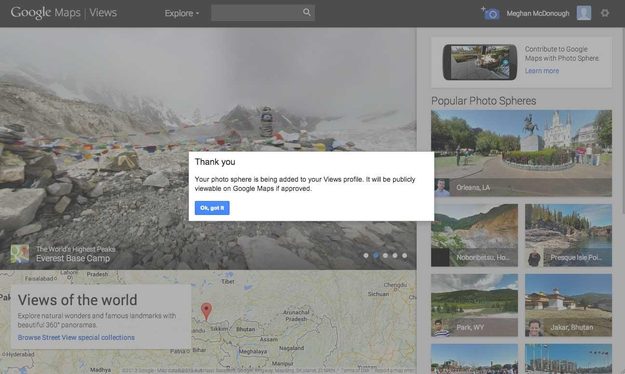Click the red map pin marker
The height and width of the screenshot is (374, 625).
click(206, 311)
